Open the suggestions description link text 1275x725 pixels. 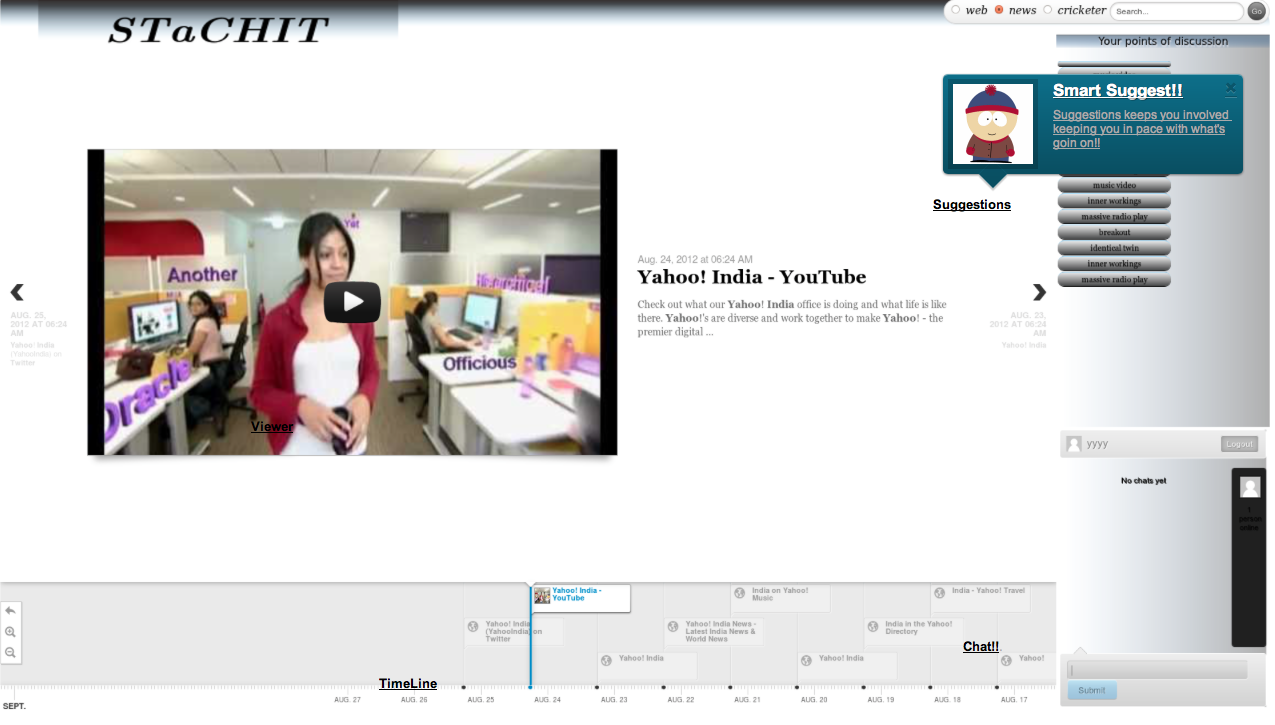[x=1141, y=129]
